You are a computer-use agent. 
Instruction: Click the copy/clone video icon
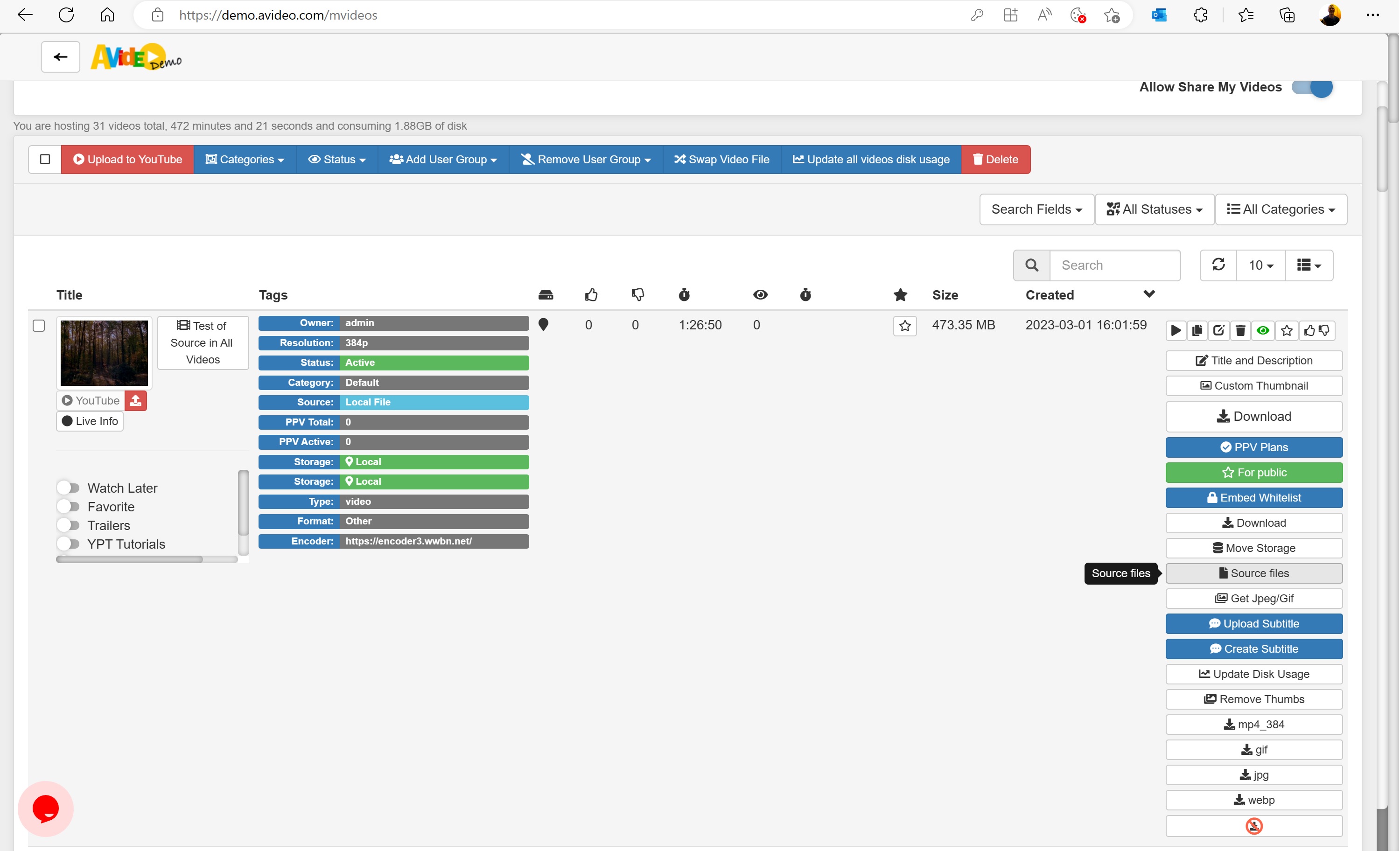pyautogui.click(x=1197, y=331)
